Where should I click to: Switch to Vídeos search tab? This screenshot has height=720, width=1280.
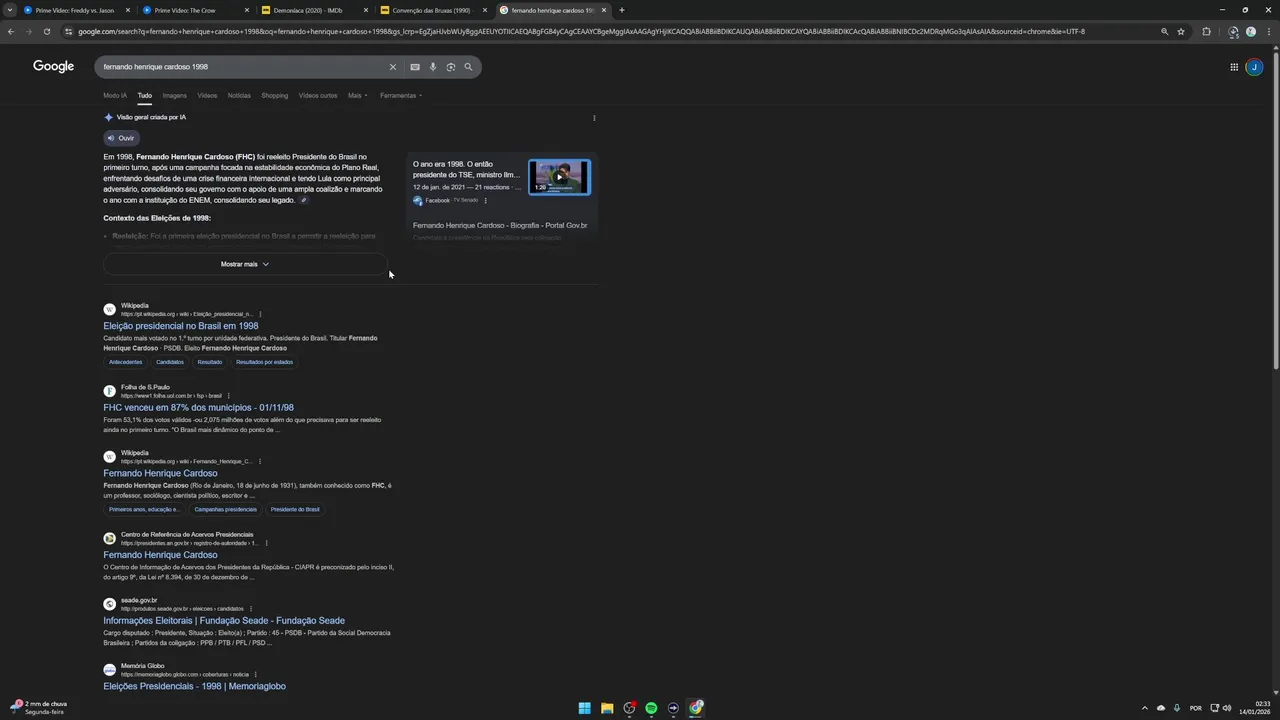(x=207, y=96)
